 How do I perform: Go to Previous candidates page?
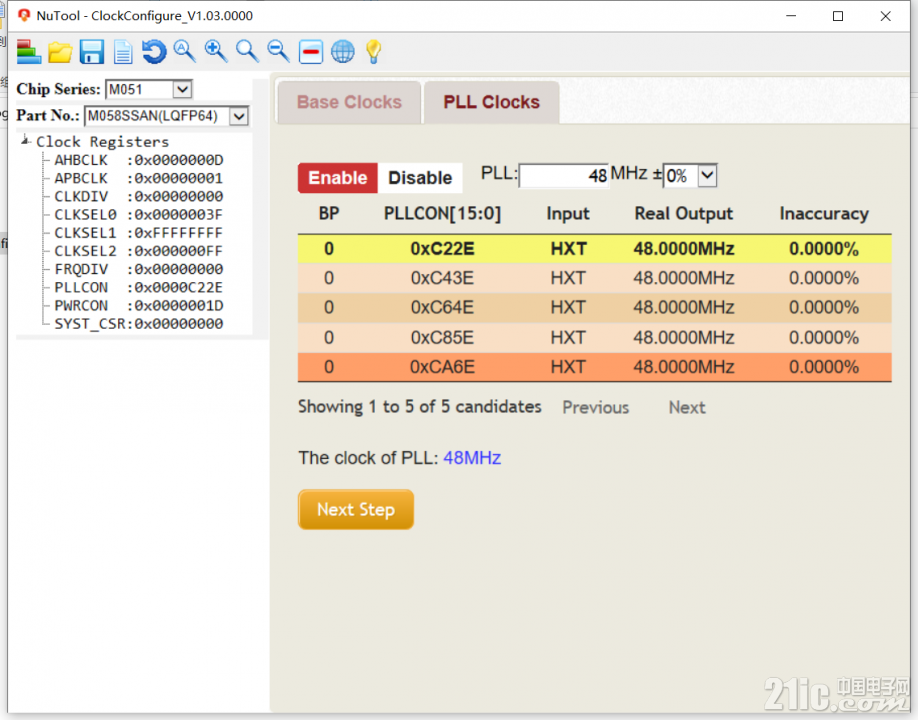point(595,407)
